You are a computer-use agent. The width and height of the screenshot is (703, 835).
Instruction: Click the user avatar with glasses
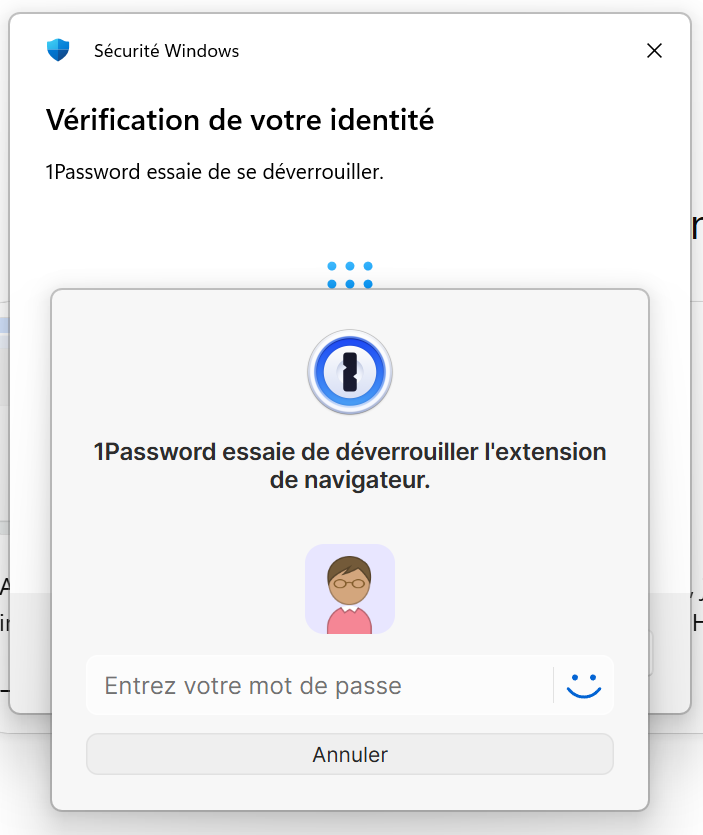[x=350, y=588]
